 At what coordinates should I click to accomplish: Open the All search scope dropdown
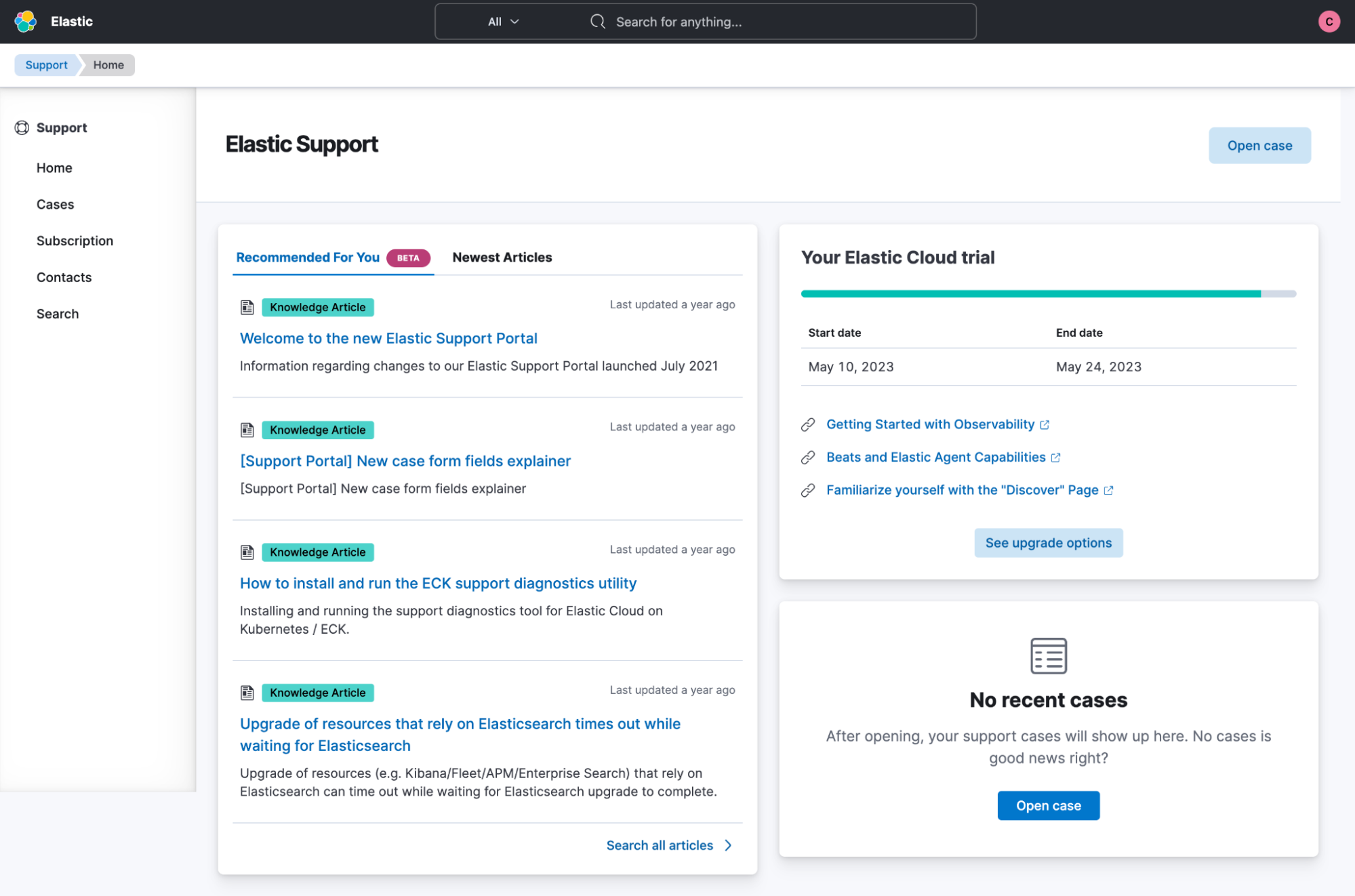click(x=503, y=22)
